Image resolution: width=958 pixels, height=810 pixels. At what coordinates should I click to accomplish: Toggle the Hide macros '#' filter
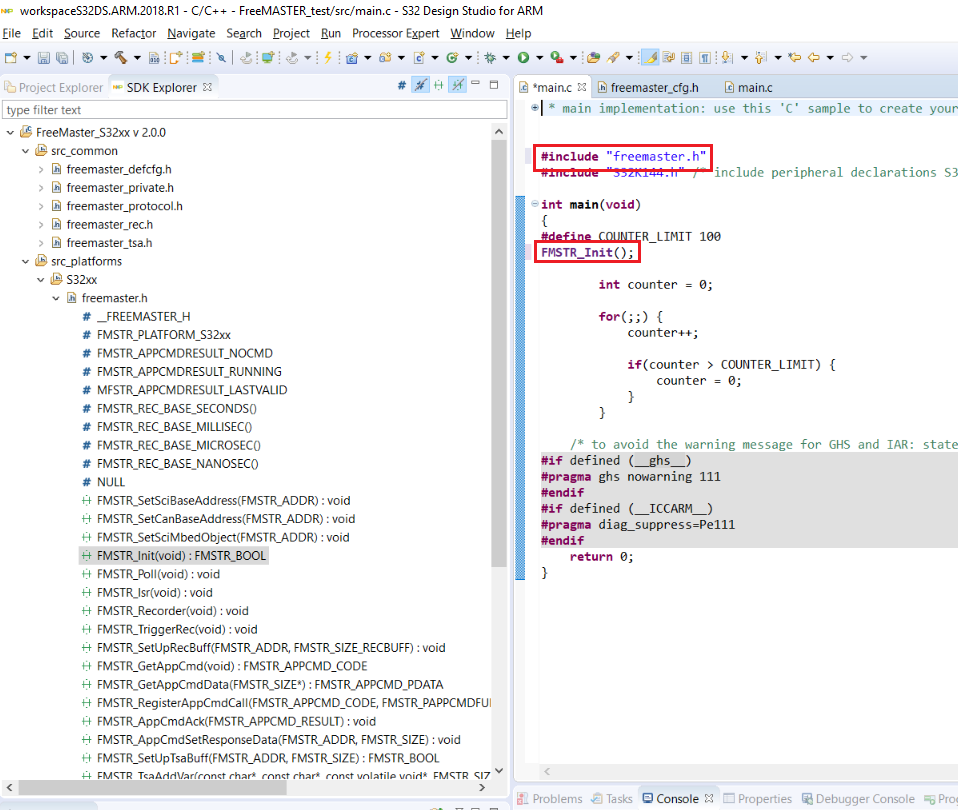(401, 86)
